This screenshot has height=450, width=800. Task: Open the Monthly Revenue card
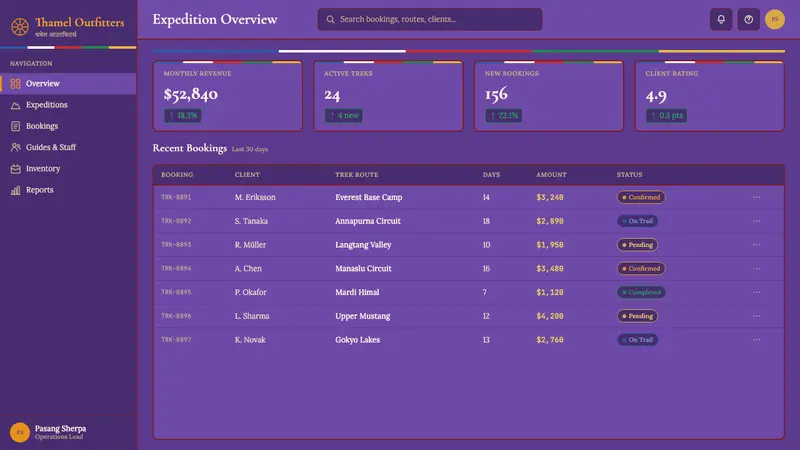tap(228, 96)
